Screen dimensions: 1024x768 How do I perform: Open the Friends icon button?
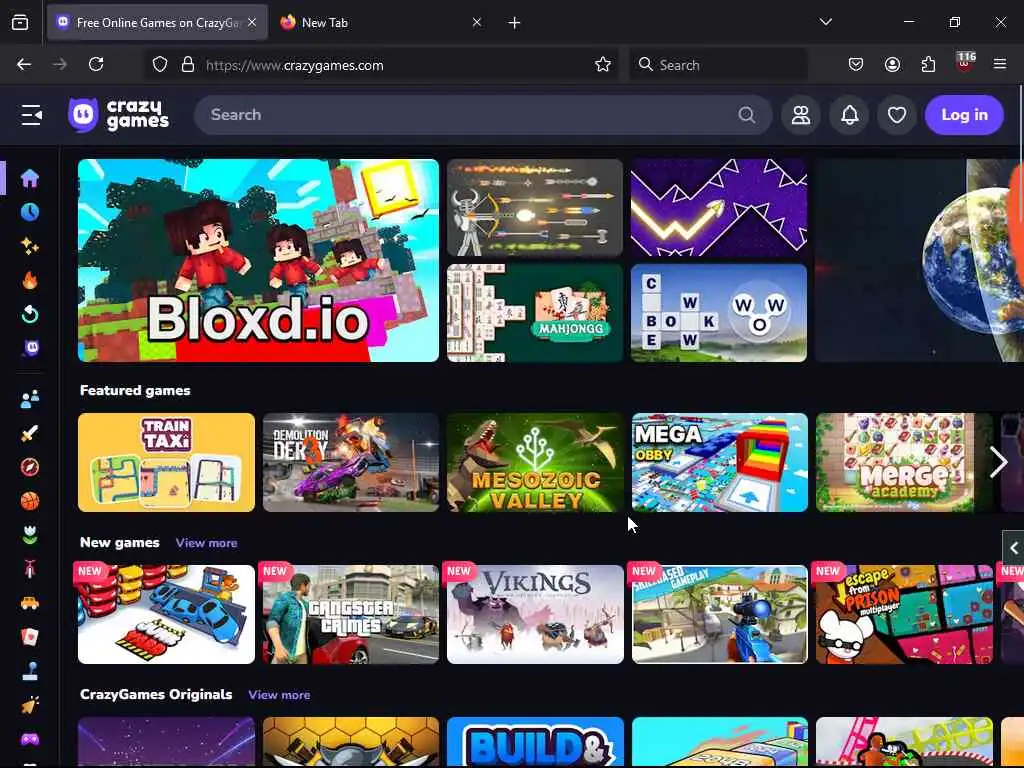pyautogui.click(x=801, y=115)
